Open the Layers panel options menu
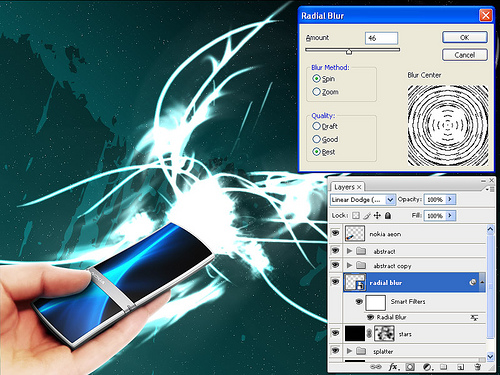500x375 pixels. [490, 189]
